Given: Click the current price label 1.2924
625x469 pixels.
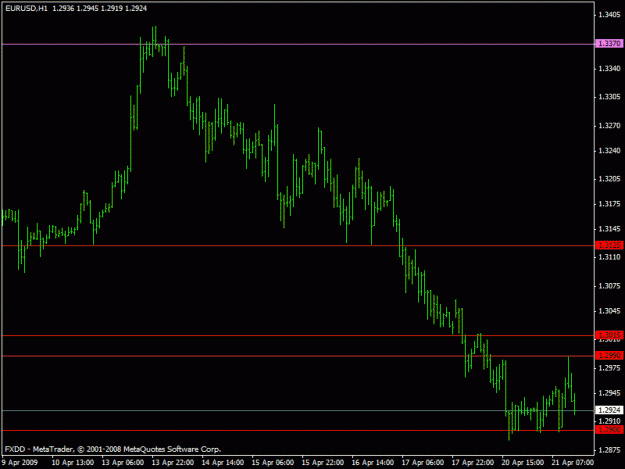Looking at the screenshot, I should click(x=609, y=410).
